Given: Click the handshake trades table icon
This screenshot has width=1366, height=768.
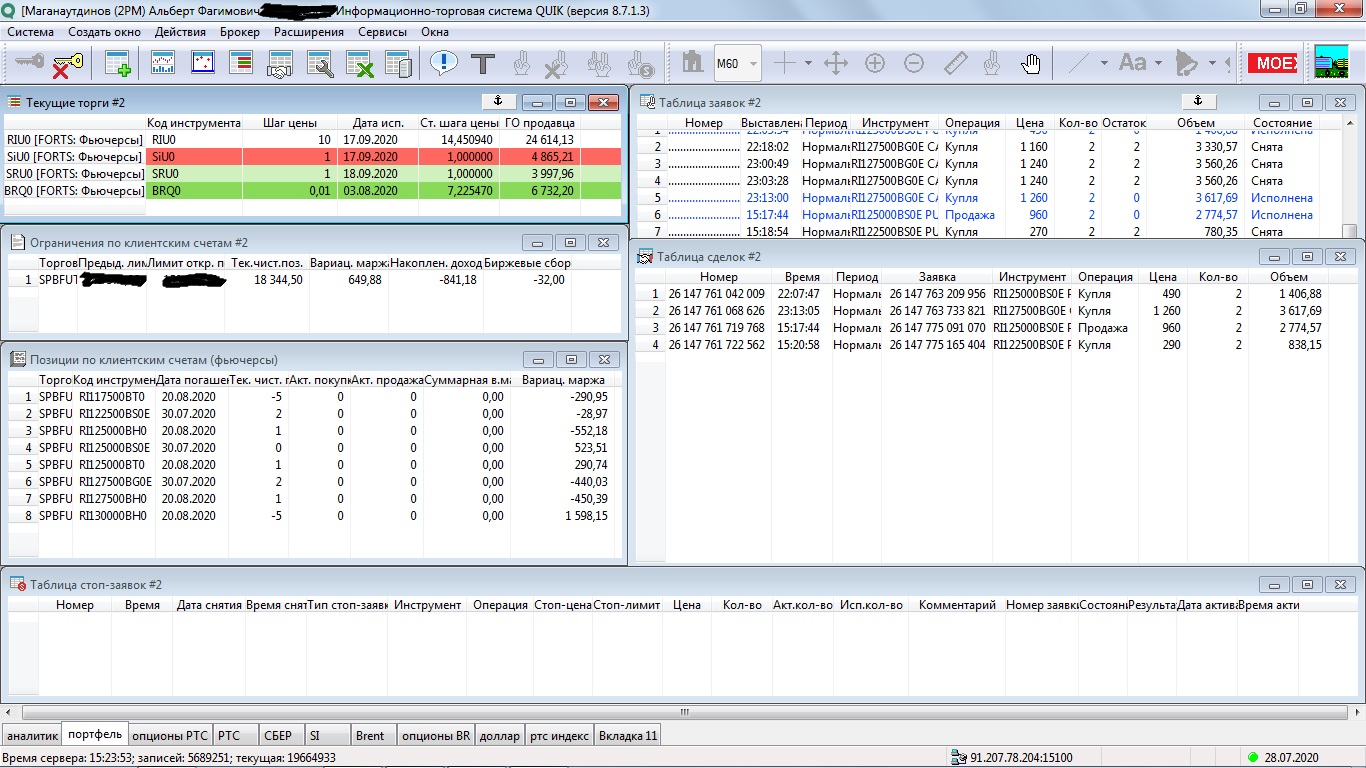Looking at the screenshot, I should (279, 64).
